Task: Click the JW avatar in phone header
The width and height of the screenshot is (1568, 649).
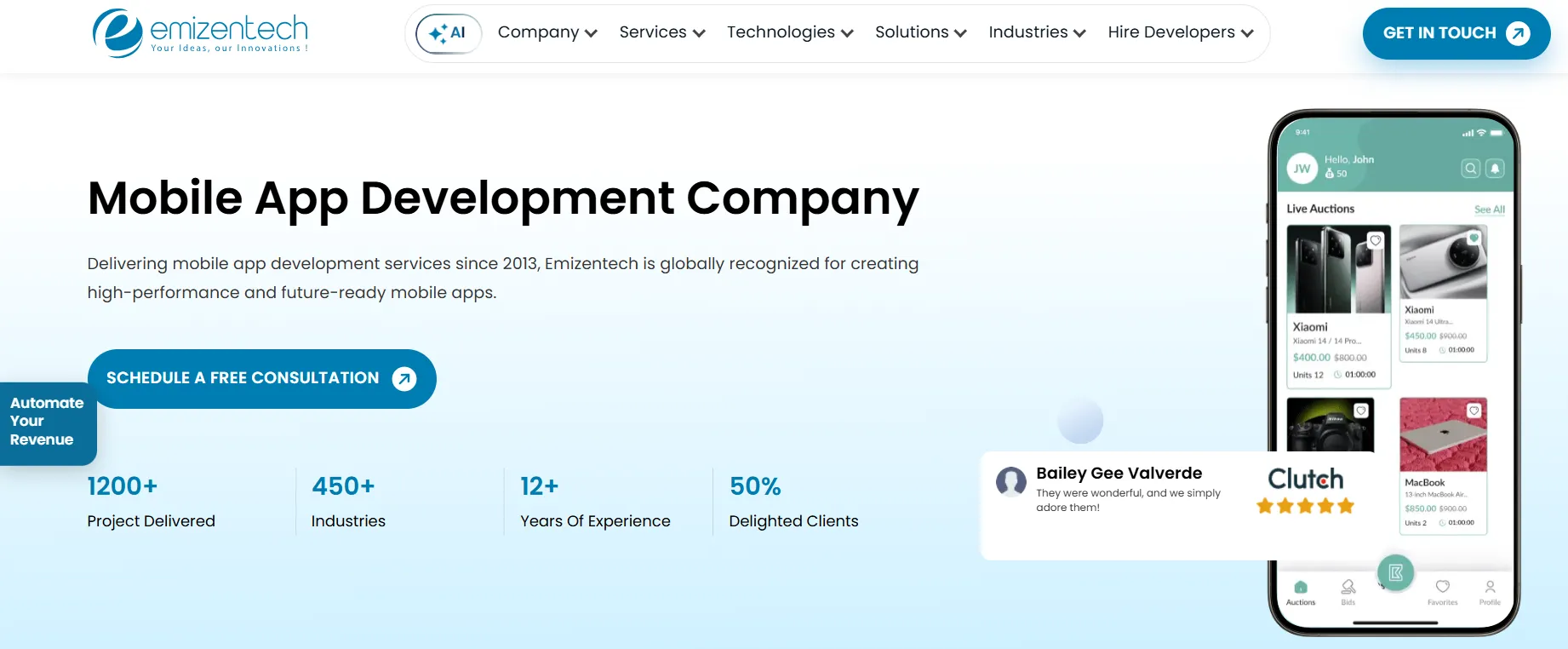Action: pos(1302,169)
